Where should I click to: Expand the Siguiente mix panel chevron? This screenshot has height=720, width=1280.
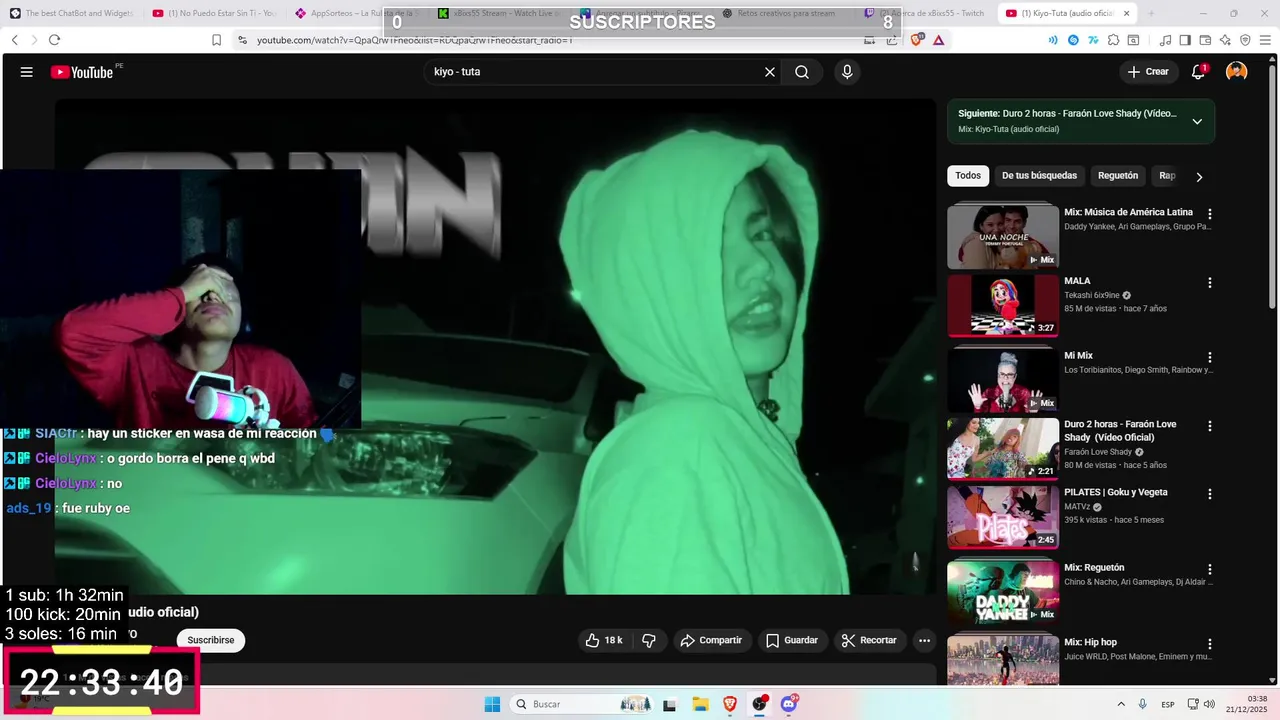pos(1197,122)
